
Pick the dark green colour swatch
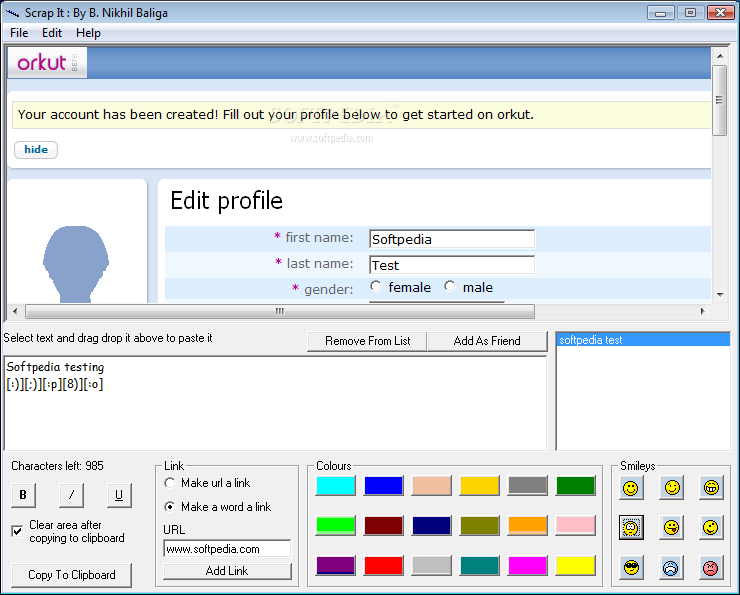575,486
